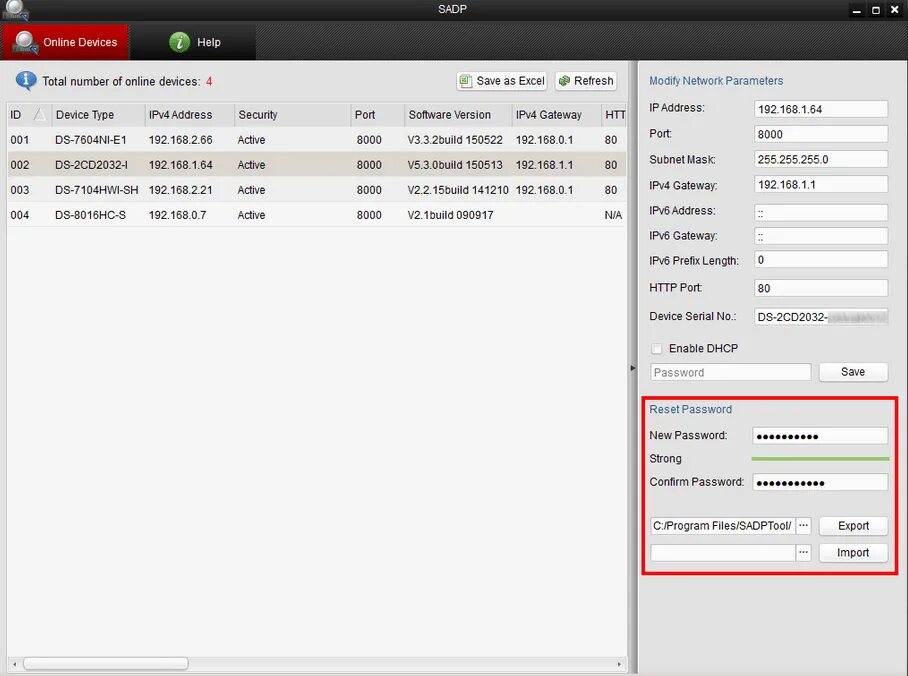Click the Save as Excel button
908x676 pixels.
[501, 81]
